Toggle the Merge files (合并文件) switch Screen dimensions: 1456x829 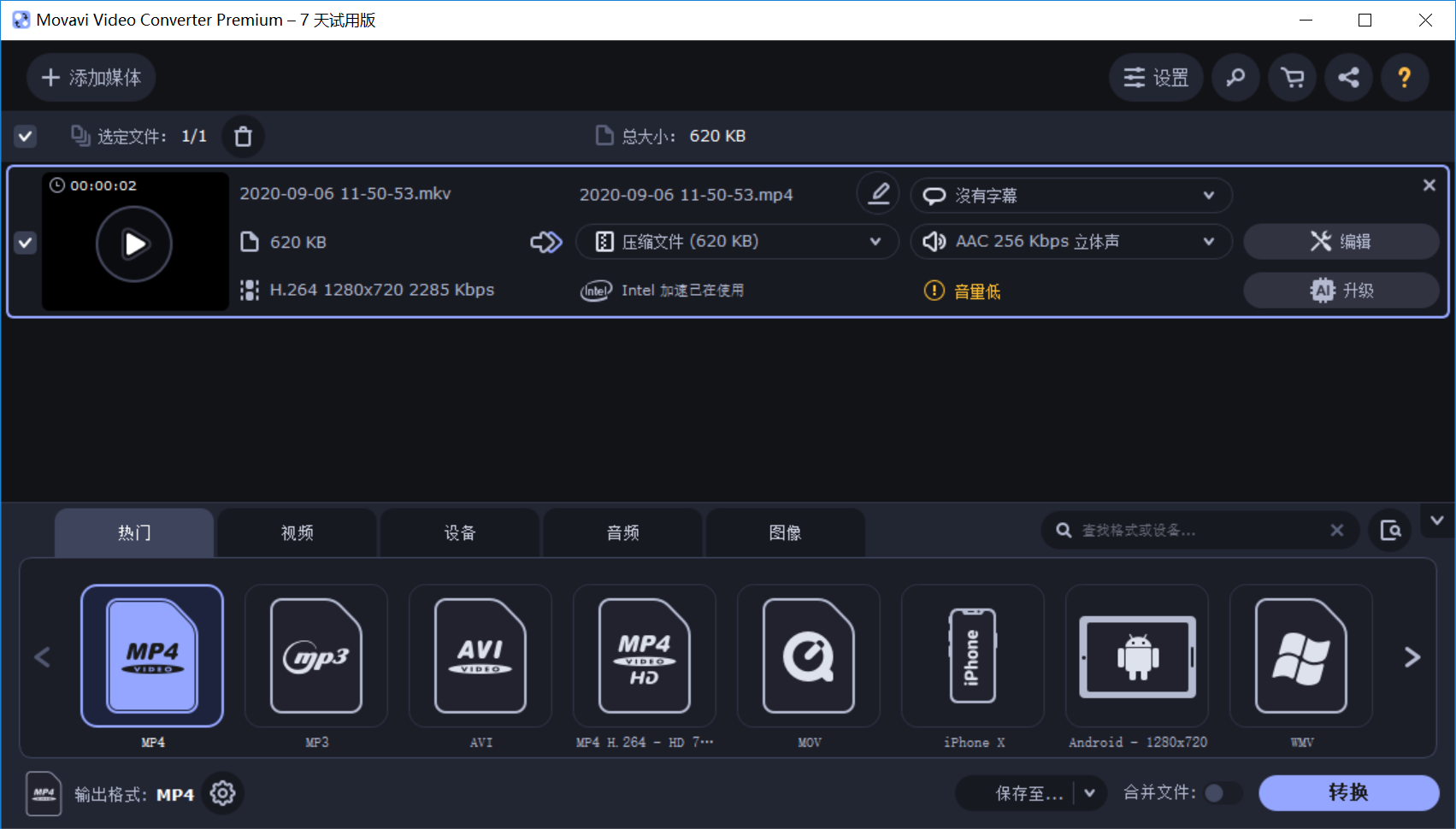pos(1223,794)
